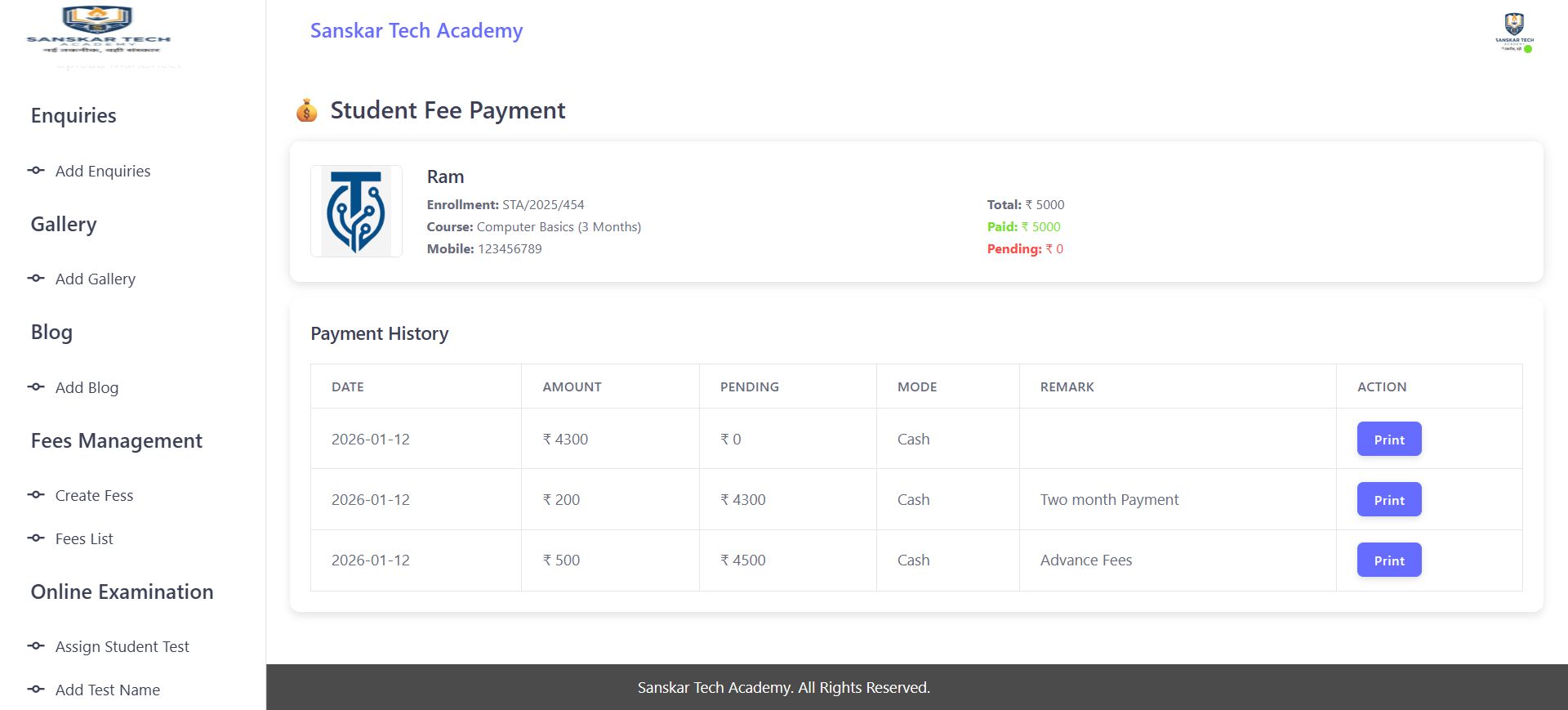Open the user profile avatar at top right
Viewport: 1568px width, 710px height.
point(1514,32)
